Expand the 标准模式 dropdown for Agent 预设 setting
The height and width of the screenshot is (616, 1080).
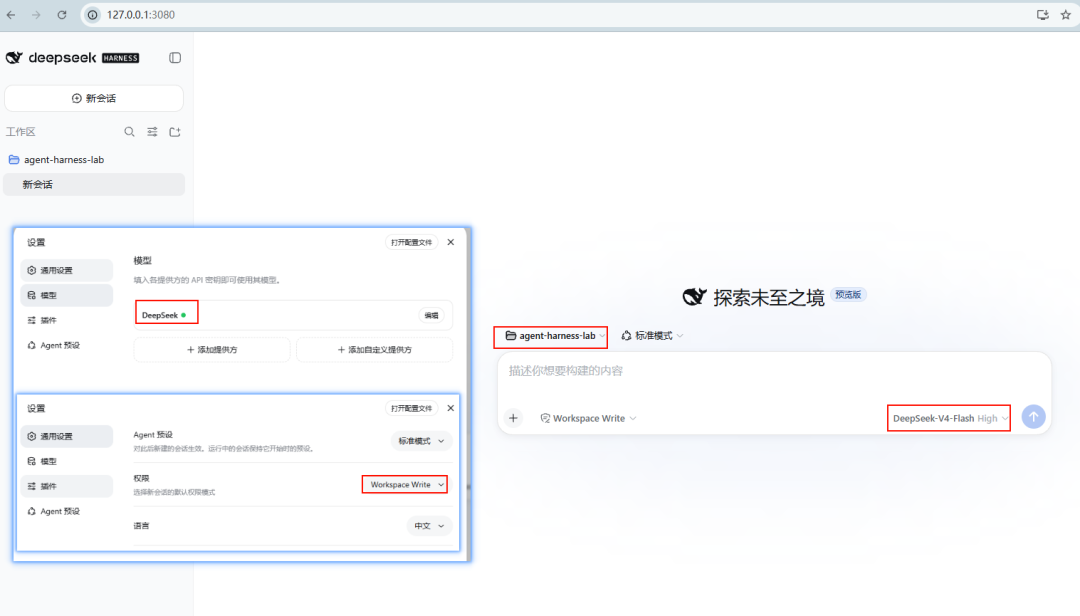(422, 441)
